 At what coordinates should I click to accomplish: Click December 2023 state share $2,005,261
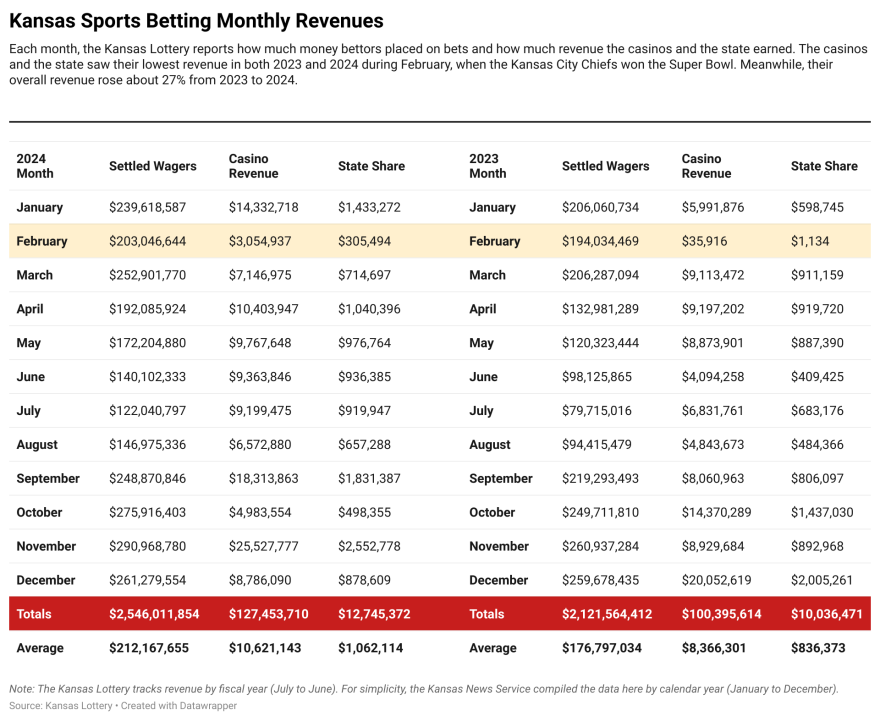point(822,580)
